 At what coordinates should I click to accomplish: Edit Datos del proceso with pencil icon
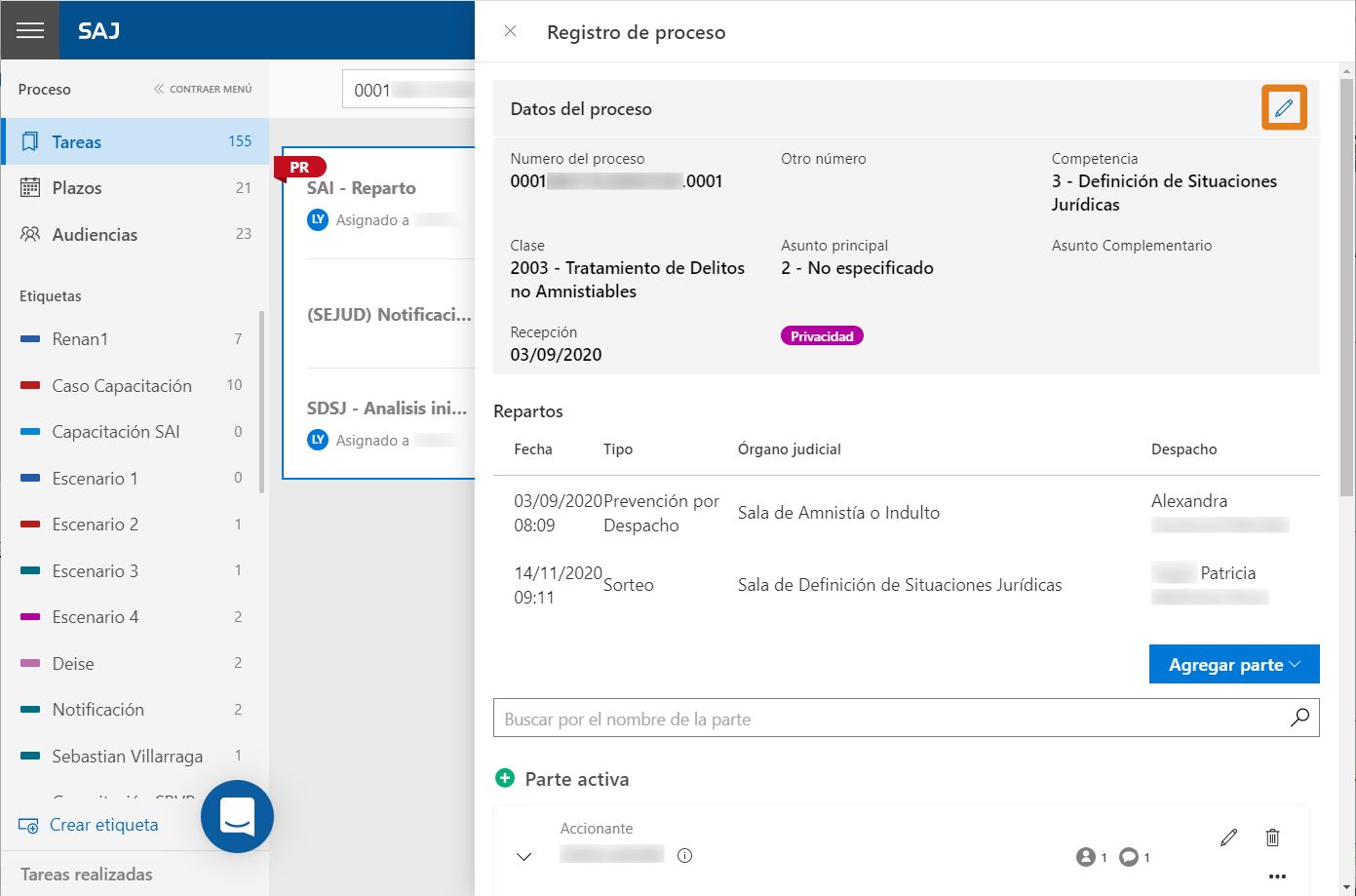(x=1284, y=107)
